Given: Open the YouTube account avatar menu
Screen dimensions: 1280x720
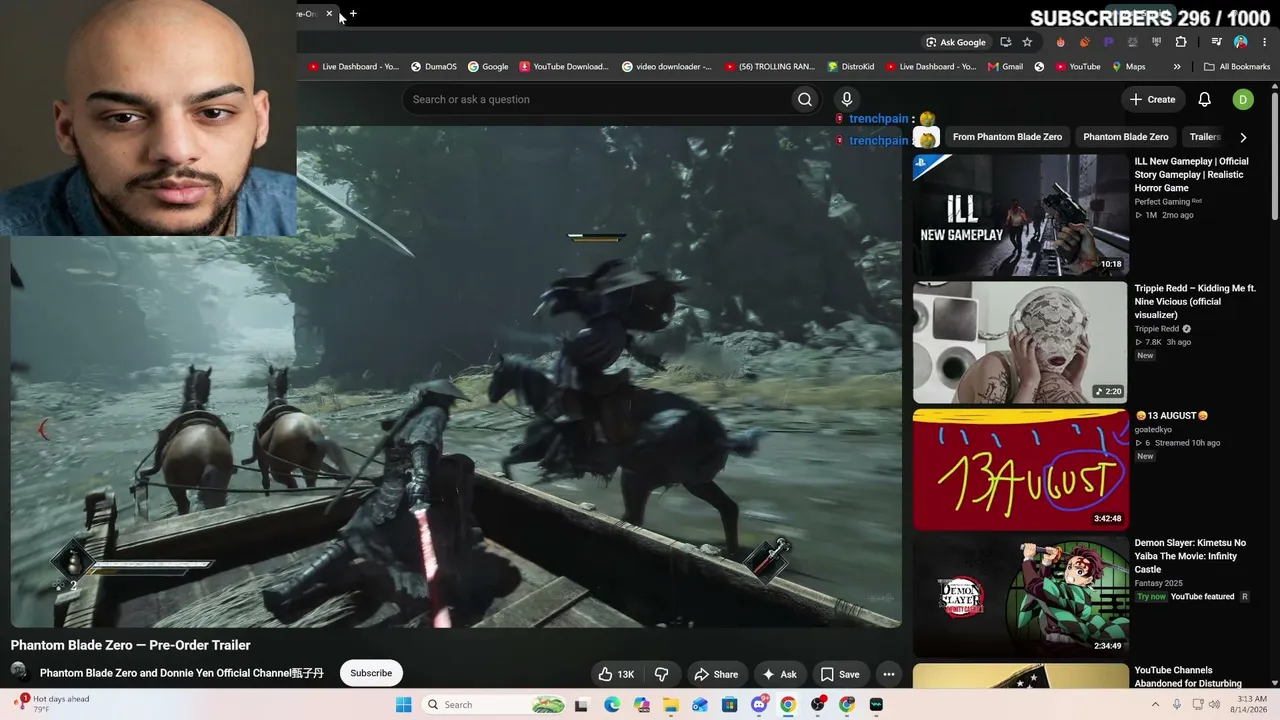Looking at the screenshot, I should point(1242,99).
